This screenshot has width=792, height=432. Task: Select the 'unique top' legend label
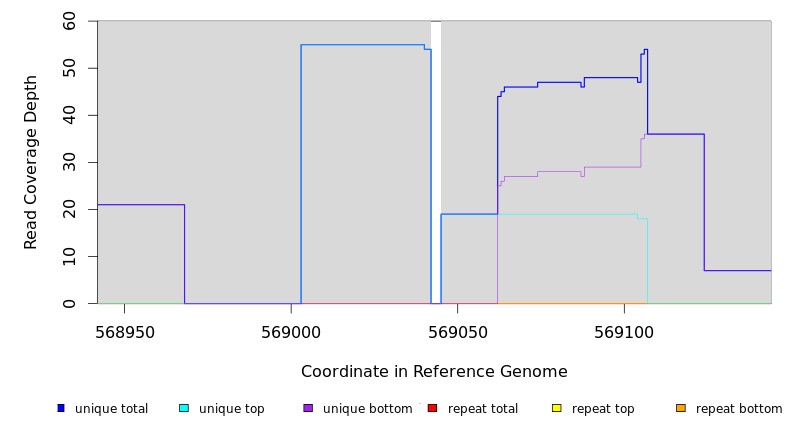[231, 409]
